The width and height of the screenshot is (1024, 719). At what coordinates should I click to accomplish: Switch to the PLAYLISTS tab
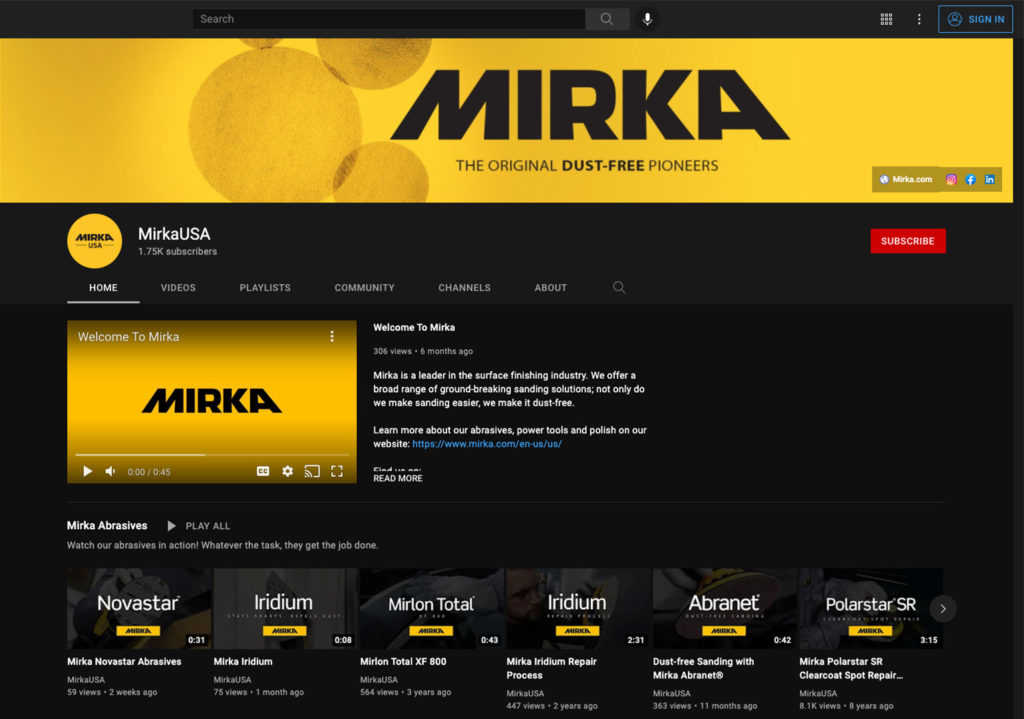(x=265, y=287)
